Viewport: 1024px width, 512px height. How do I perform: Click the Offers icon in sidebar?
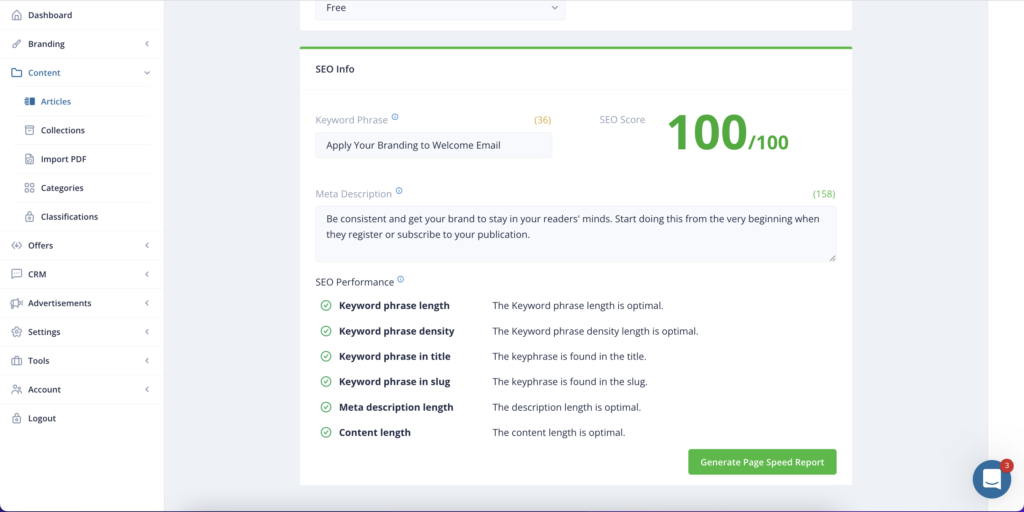click(17, 245)
